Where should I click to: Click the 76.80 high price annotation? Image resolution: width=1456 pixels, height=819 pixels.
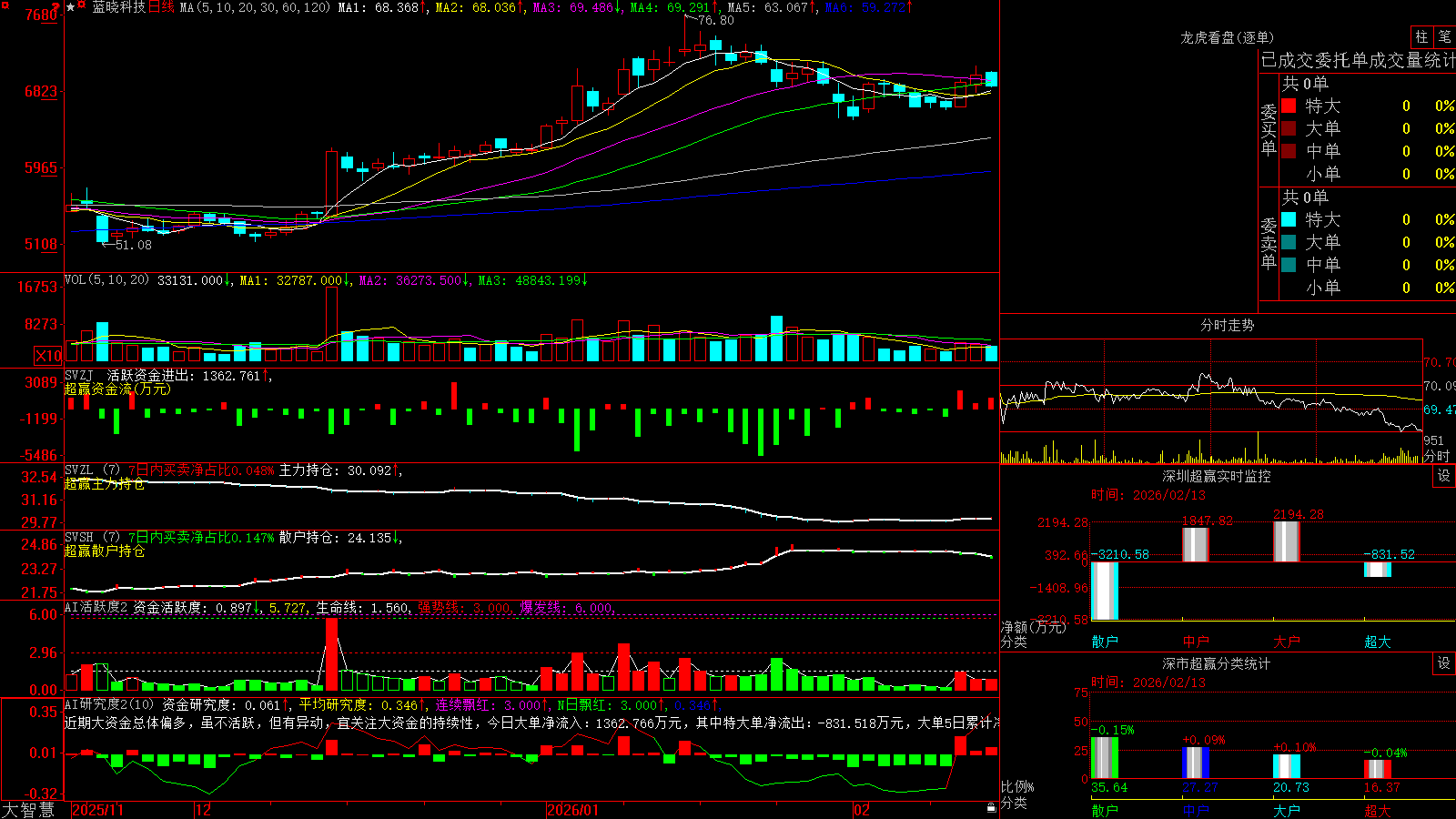pyautogui.click(x=716, y=20)
